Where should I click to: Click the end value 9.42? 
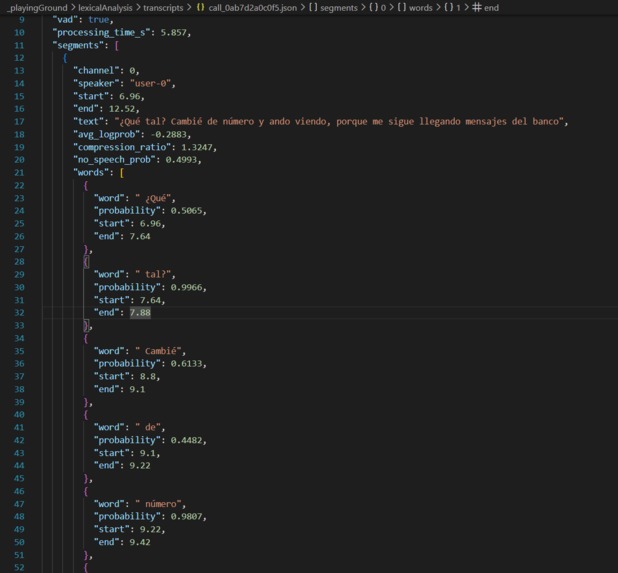point(140,542)
